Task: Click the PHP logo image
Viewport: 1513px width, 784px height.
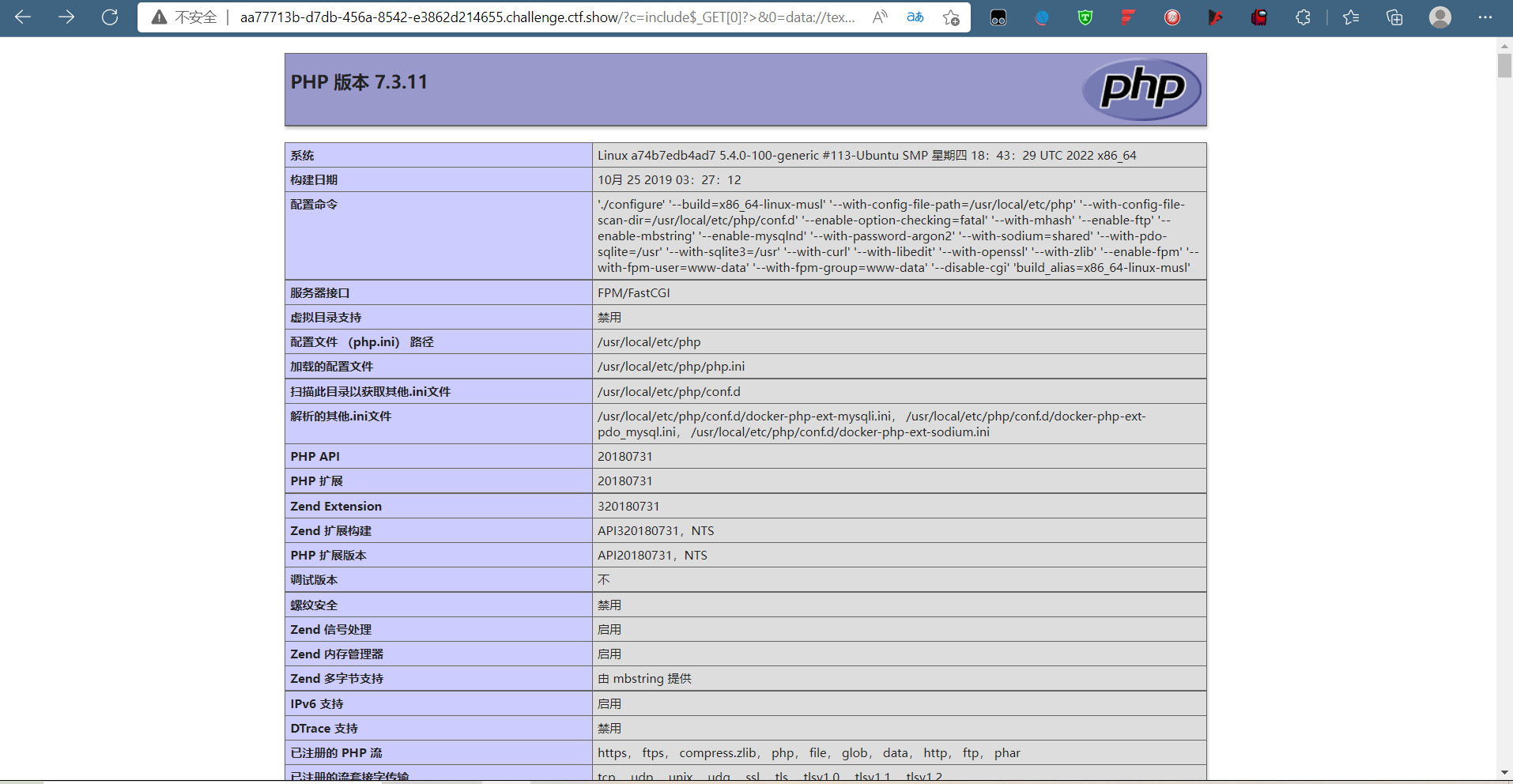Action: pos(1141,89)
